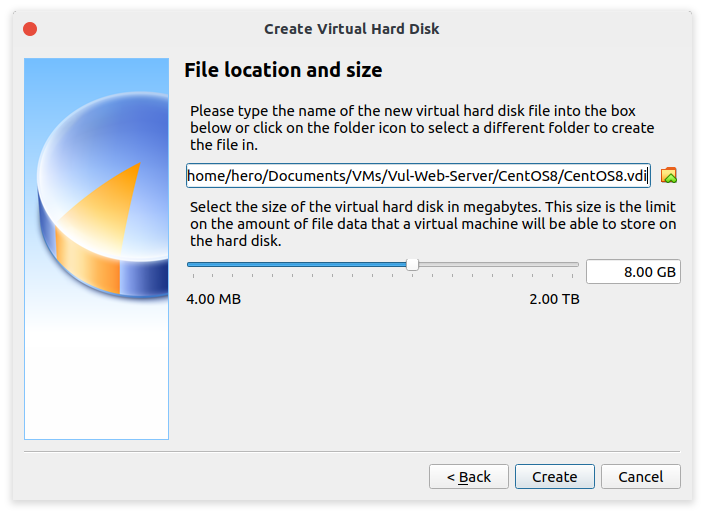Focus the CentOS8.vdi file path field
Image resolution: width=705 pixels, height=515 pixels.
pos(418,175)
